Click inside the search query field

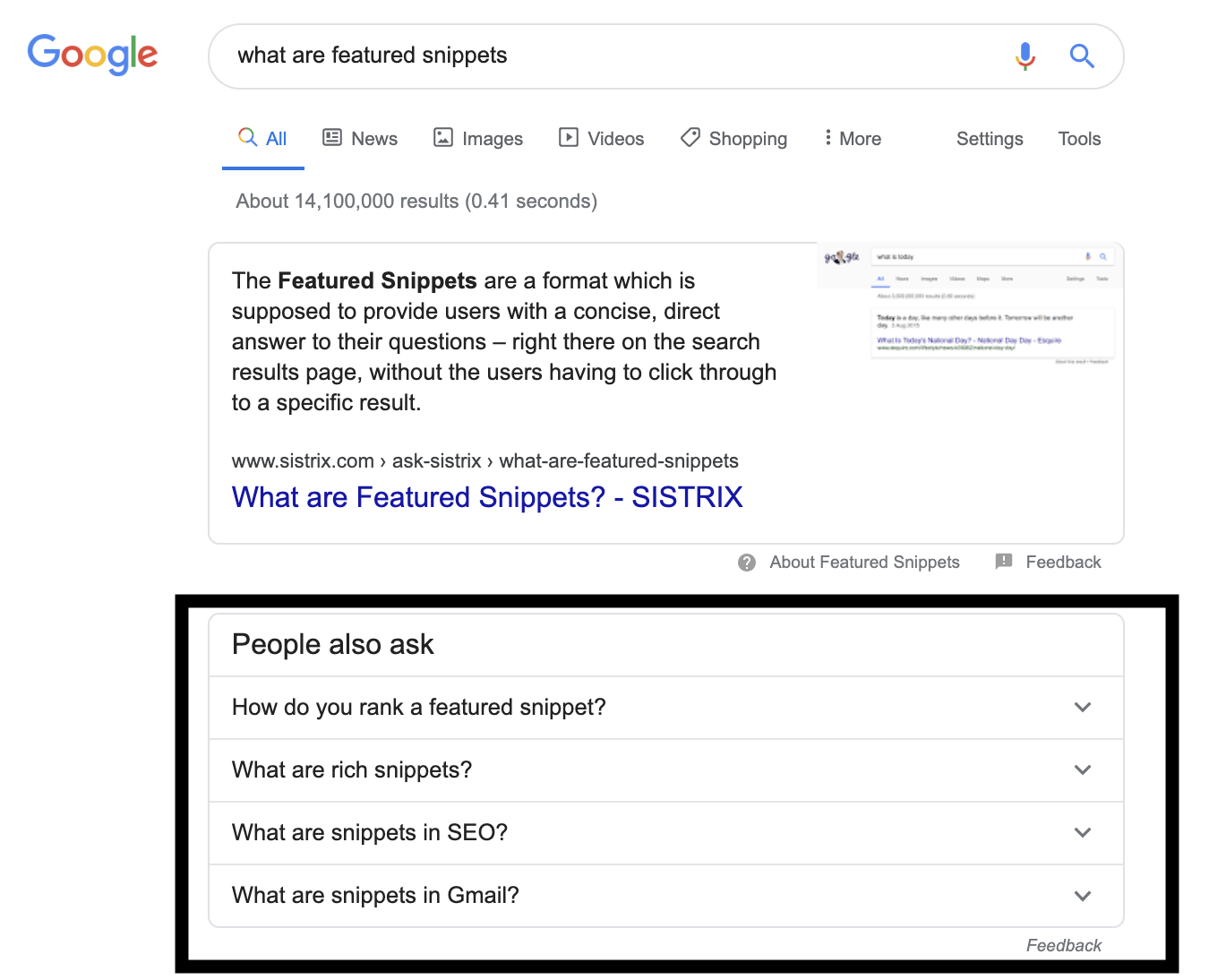[x=537, y=56]
